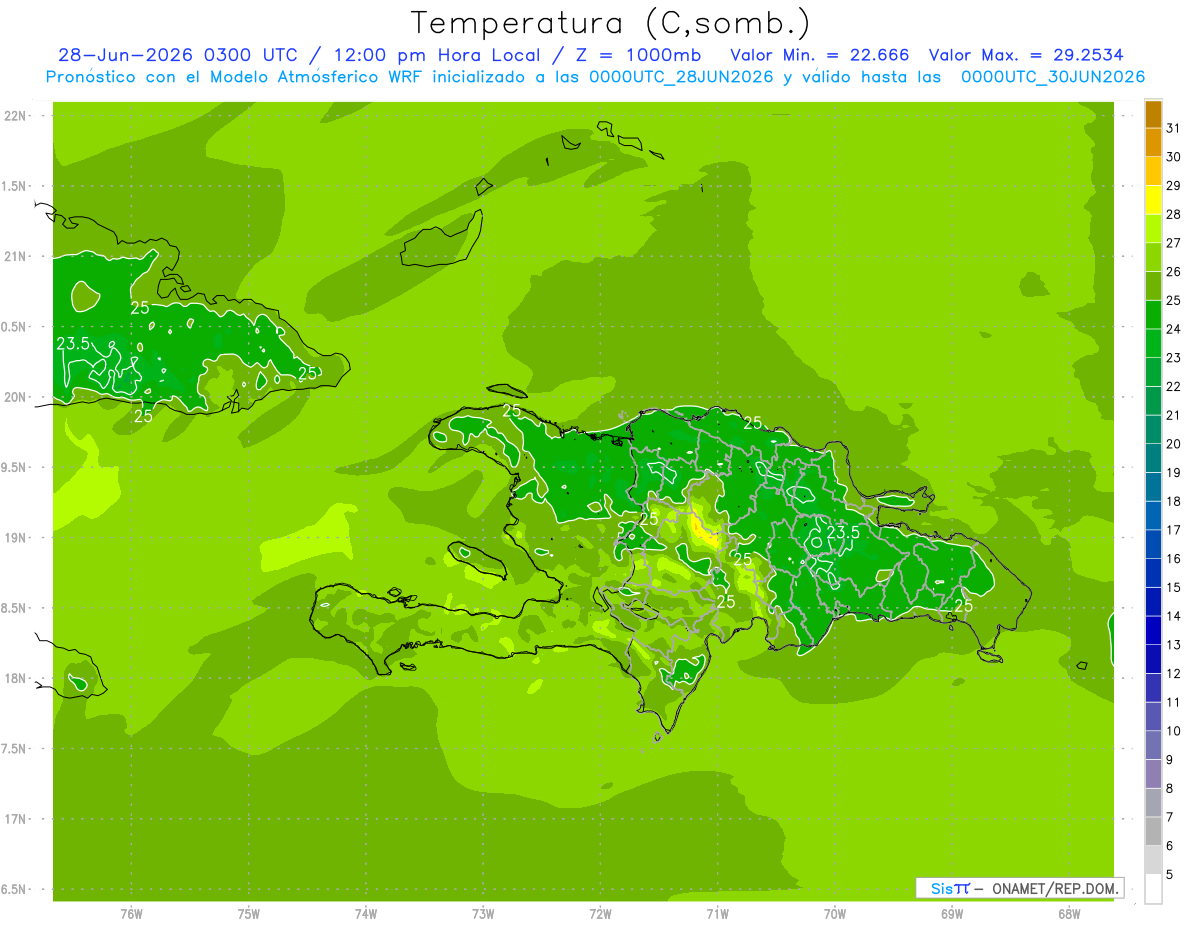Click the '5' color scale value
1200x927 pixels.
tap(1170, 875)
